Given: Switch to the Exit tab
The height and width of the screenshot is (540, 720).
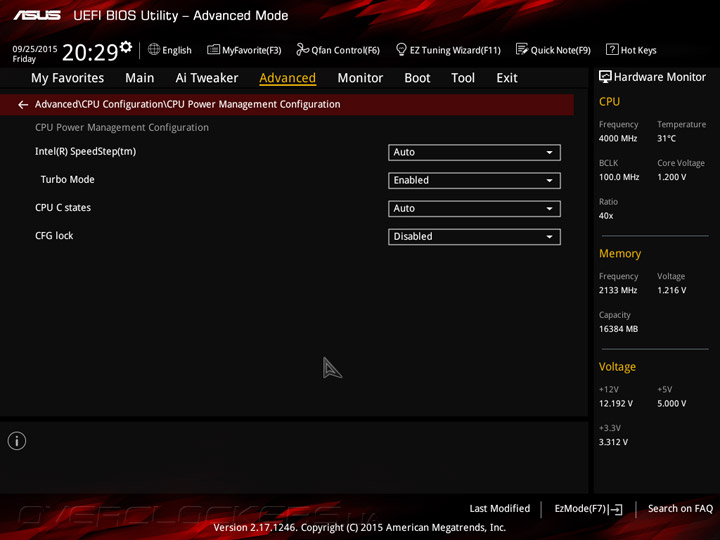Looking at the screenshot, I should point(507,78).
